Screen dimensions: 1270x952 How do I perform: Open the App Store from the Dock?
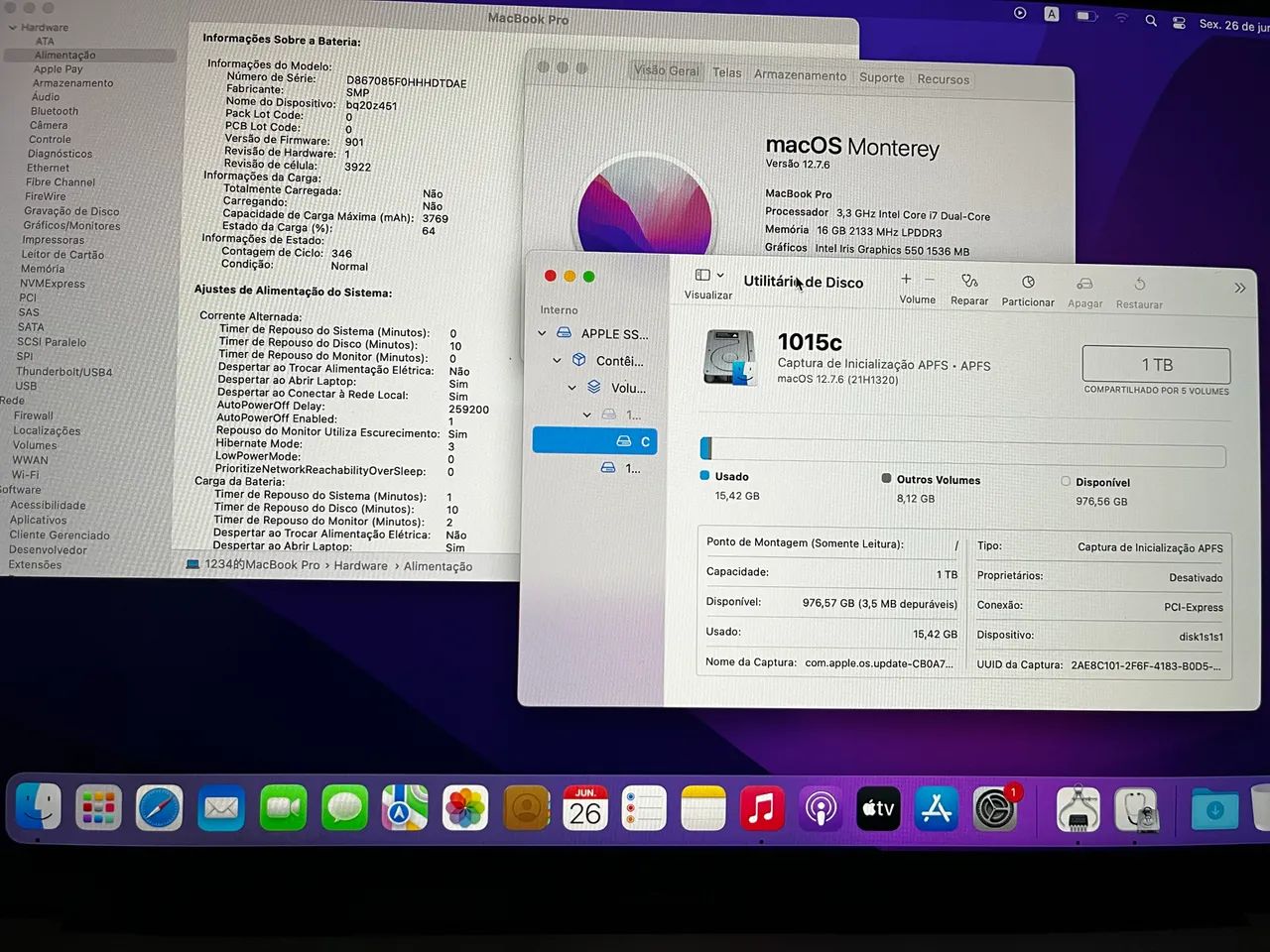coord(937,809)
